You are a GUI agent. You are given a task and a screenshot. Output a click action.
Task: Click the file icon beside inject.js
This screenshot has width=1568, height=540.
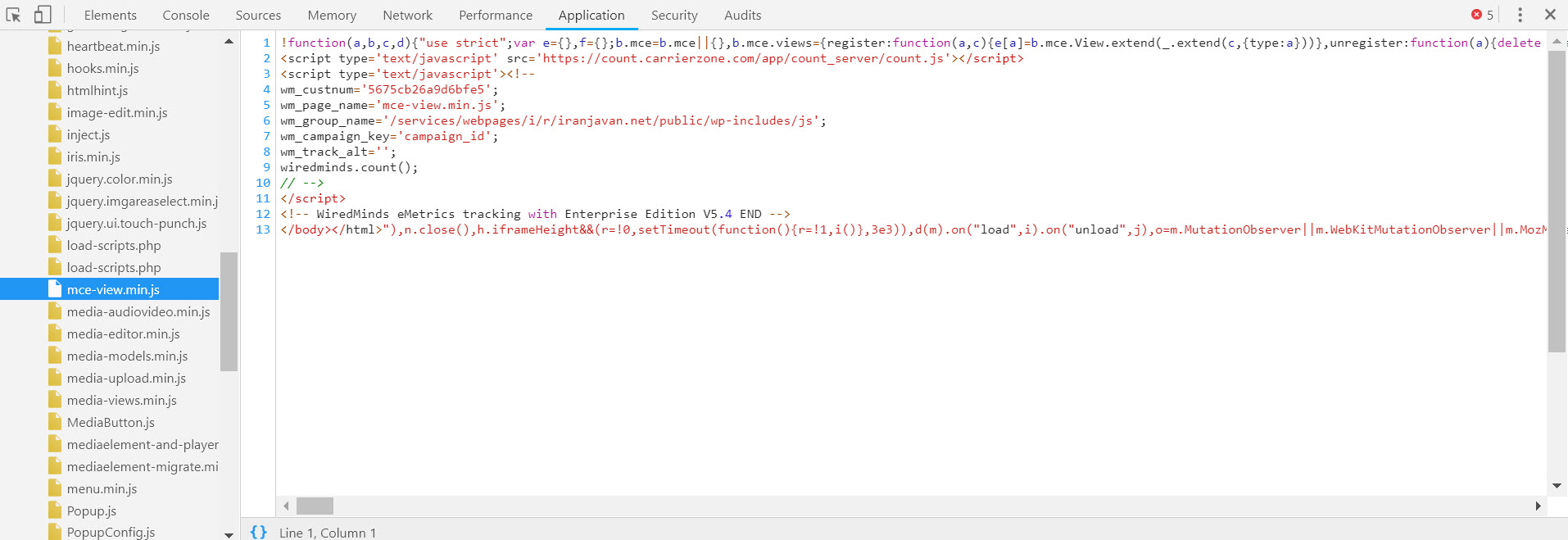tap(55, 134)
